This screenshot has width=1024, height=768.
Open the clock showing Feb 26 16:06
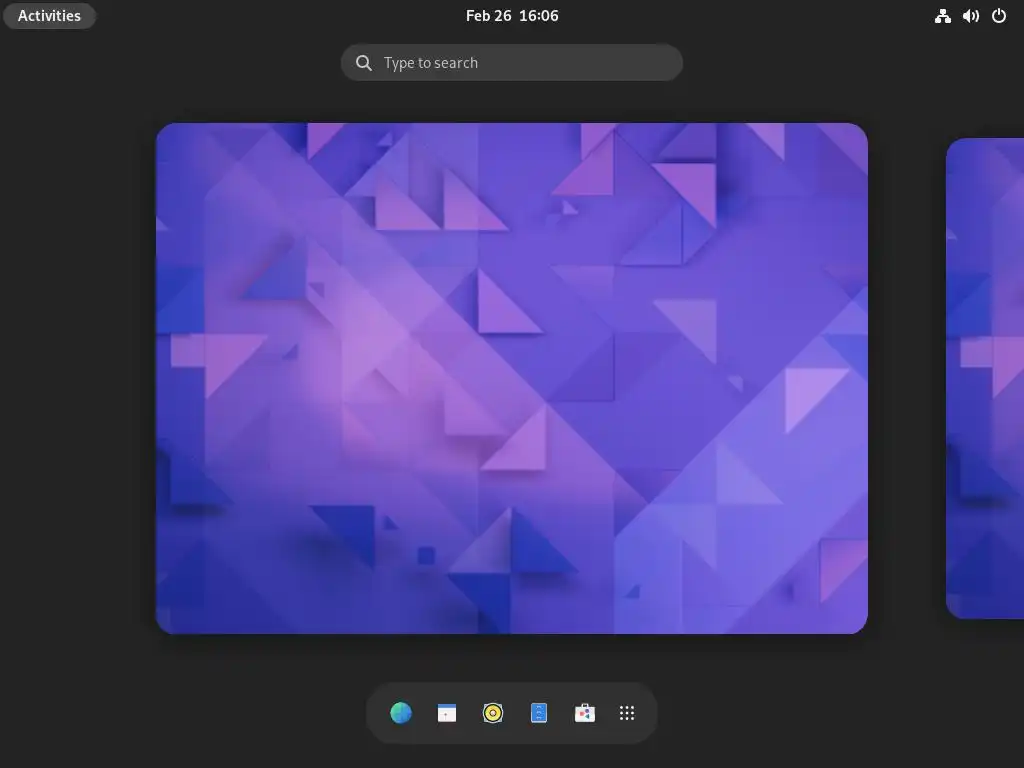click(x=512, y=16)
